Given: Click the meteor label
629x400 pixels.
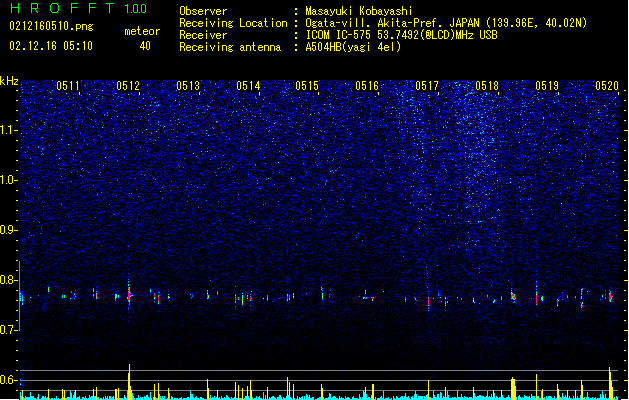Looking at the screenshot, I should click(142, 31).
